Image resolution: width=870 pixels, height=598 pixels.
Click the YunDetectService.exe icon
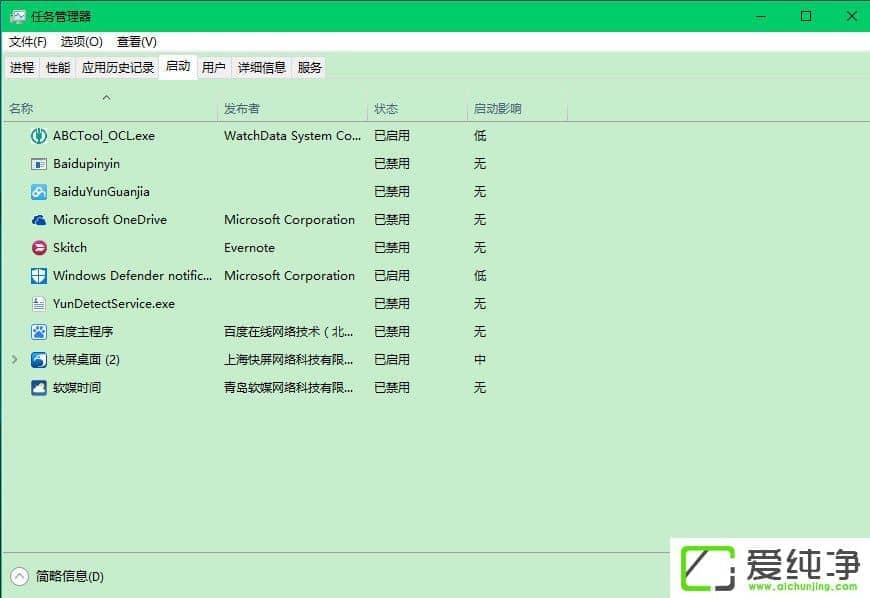point(38,304)
